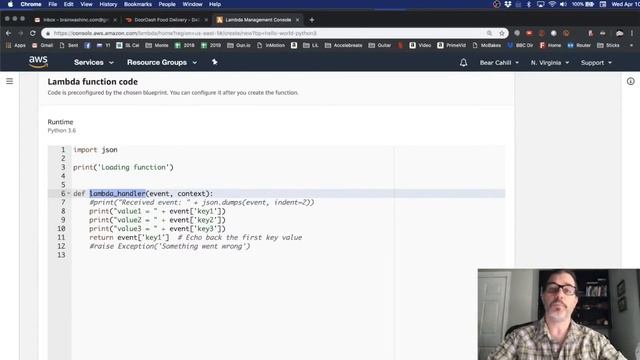This screenshot has height=360, width=640.
Task: Open the 2019 spreadsheet bookmark
Action: point(211,45)
